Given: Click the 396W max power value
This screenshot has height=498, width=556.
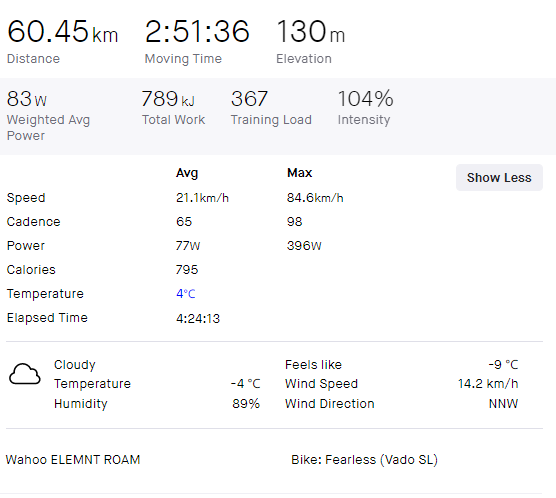Looking at the screenshot, I should pyautogui.click(x=304, y=246).
